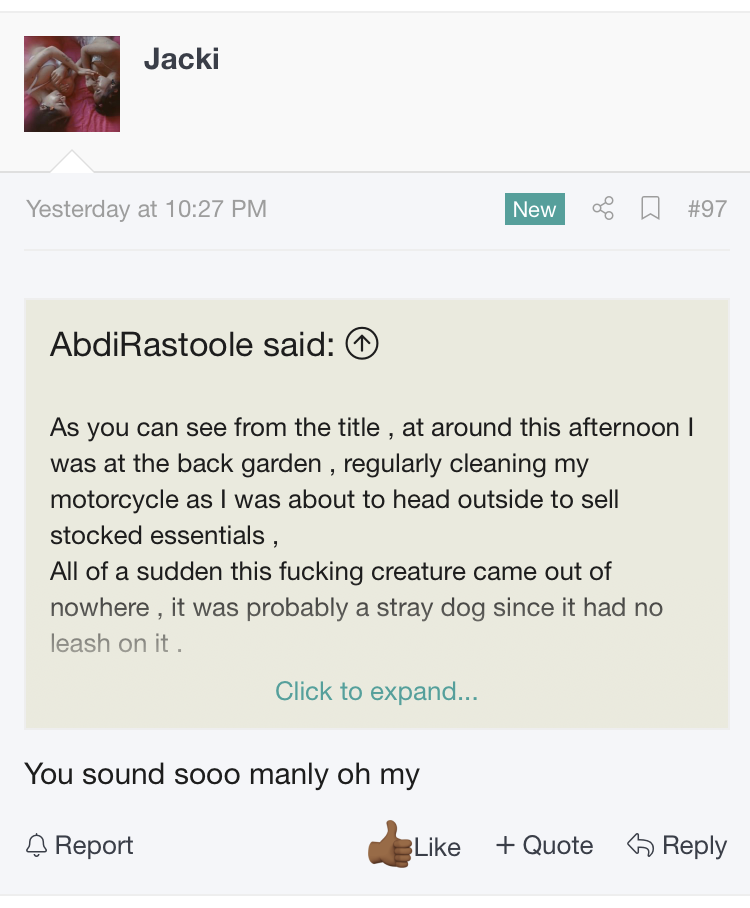Click the Yesterday at 10:27 PM timestamp
The height and width of the screenshot is (908, 750).
point(147,209)
